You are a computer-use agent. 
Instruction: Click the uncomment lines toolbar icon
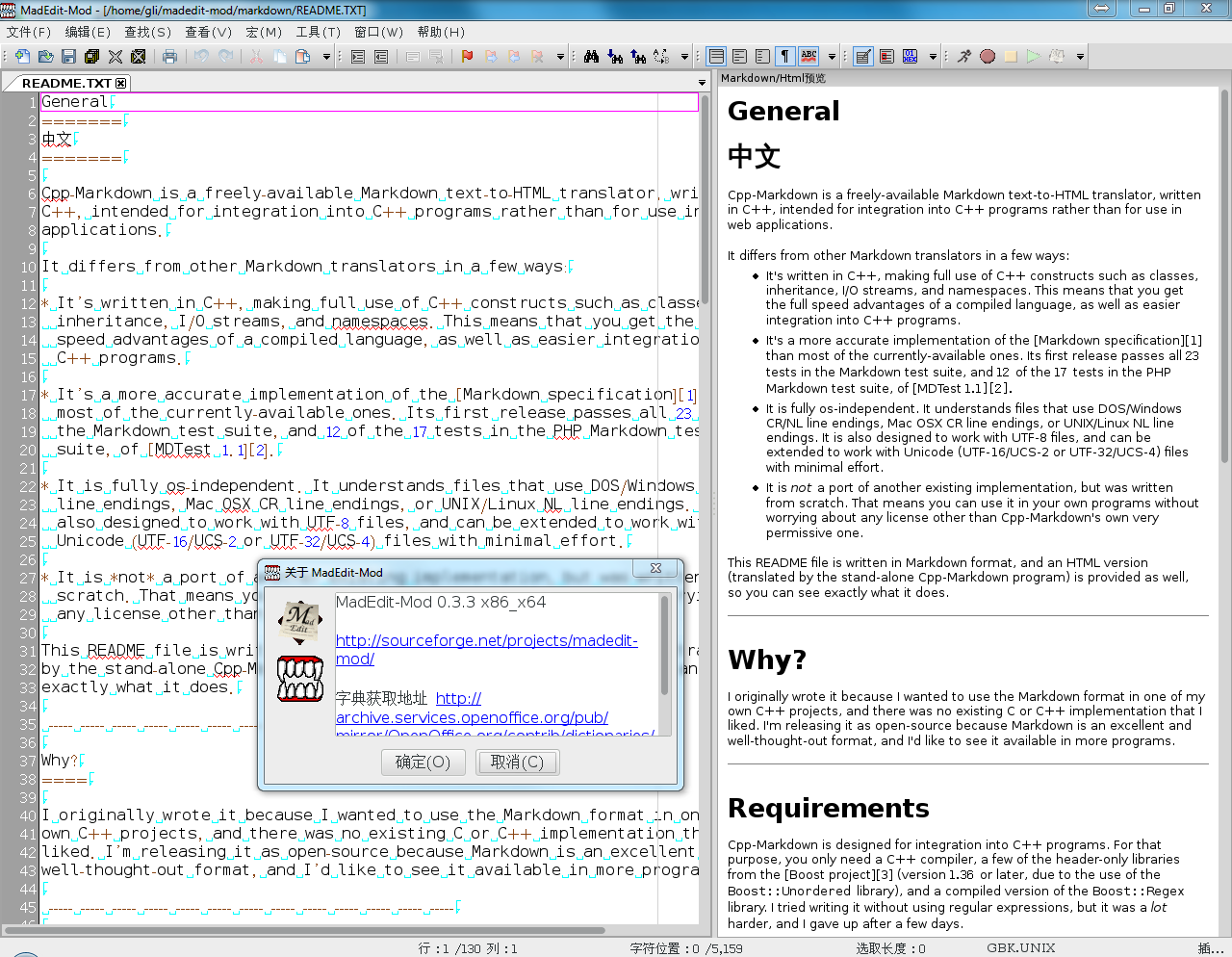pos(436,57)
